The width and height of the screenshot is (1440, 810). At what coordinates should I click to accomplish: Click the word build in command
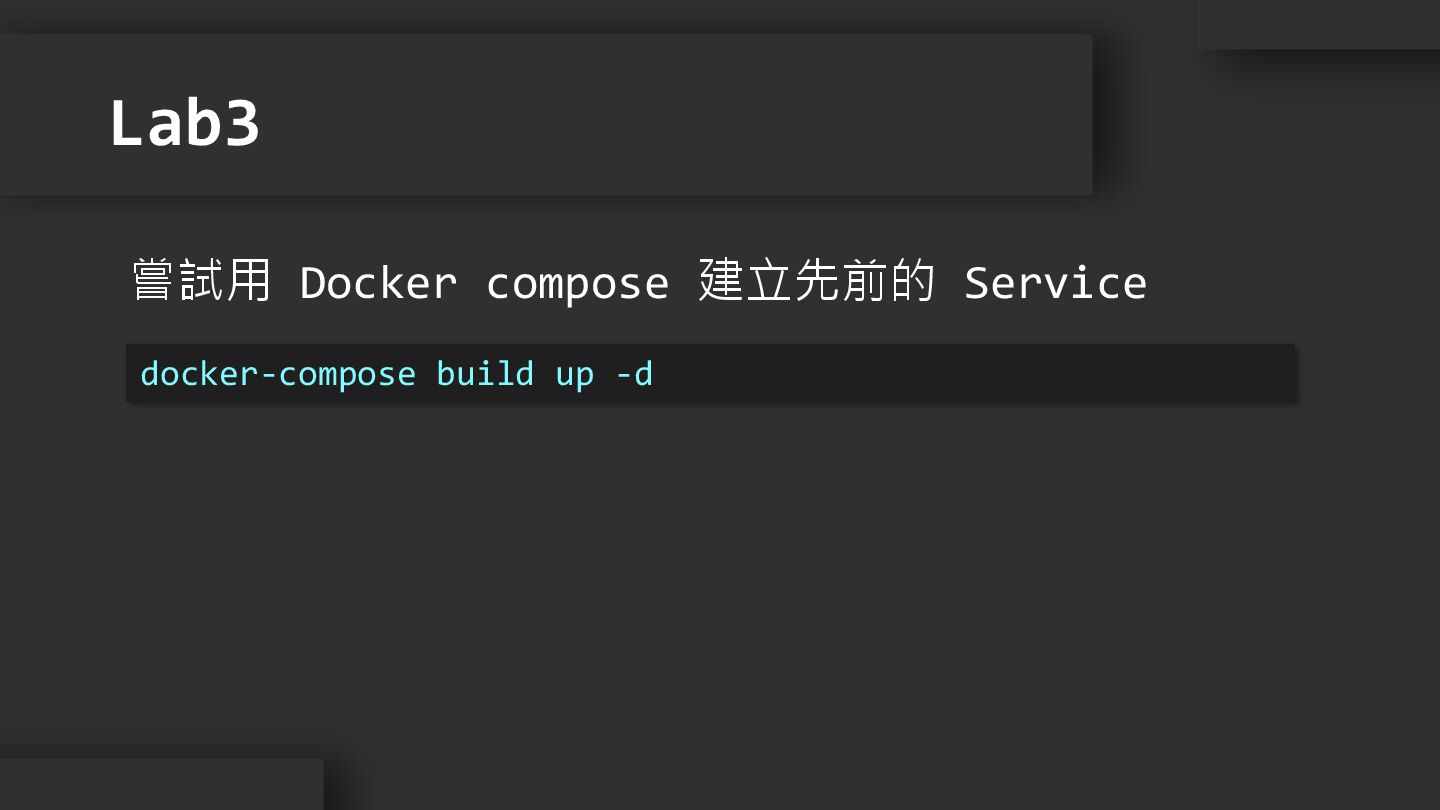tap(485, 374)
